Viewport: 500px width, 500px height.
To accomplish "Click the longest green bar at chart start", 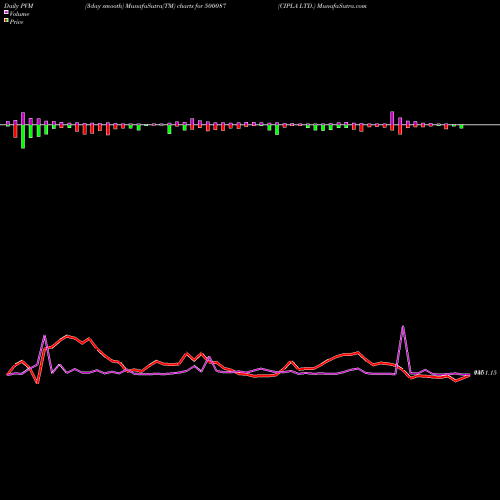I will click(23, 137).
